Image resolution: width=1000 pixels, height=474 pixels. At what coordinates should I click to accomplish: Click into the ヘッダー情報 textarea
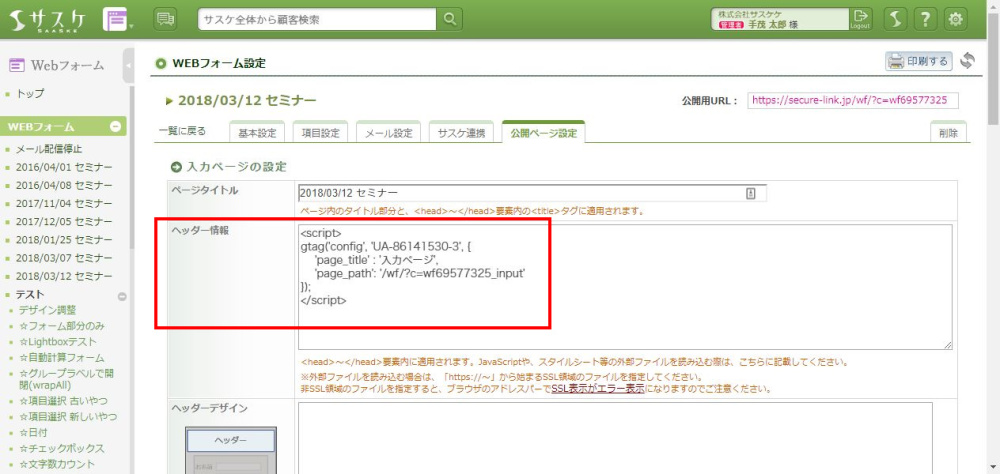coord(625,286)
